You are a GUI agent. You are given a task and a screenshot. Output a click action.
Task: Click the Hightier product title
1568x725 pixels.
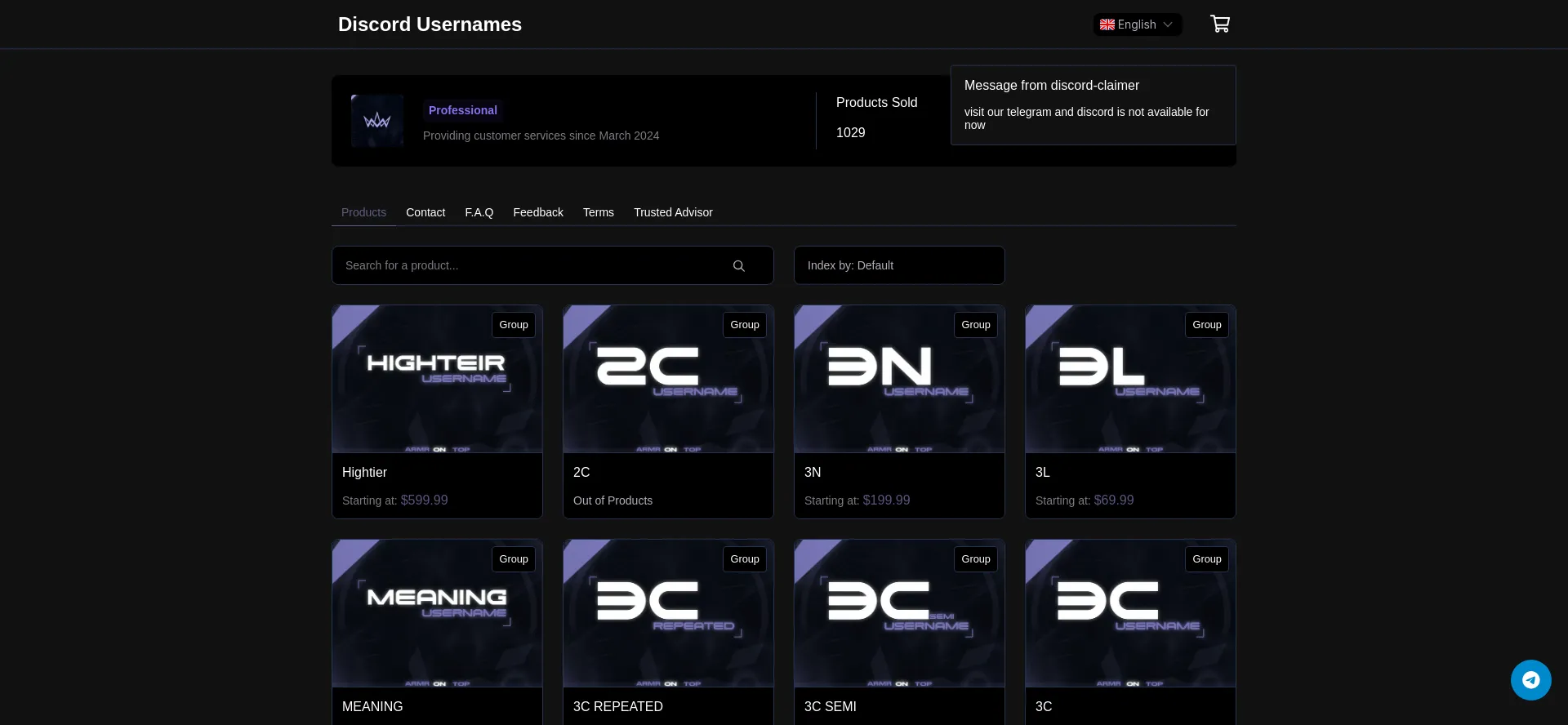pyautogui.click(x=364, y=472)
